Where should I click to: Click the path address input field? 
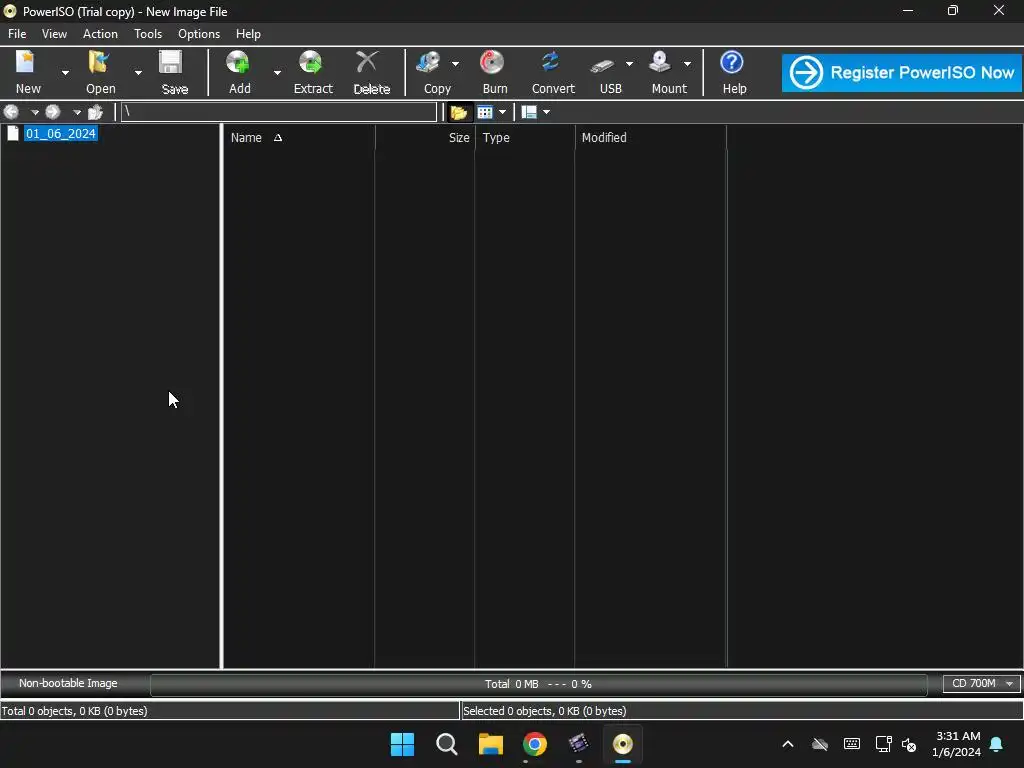click(279, 112)
